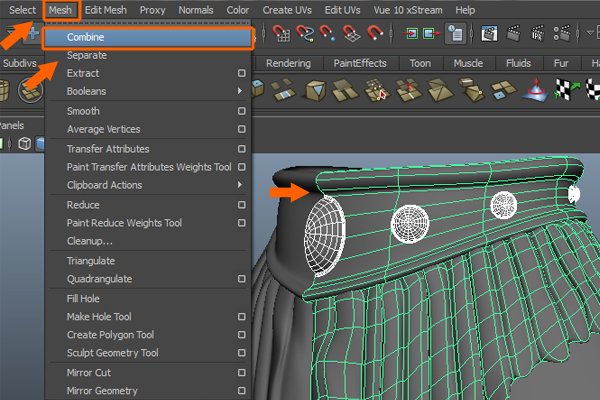
Task: Toggle the construction history icon
Action: point(455,33)
